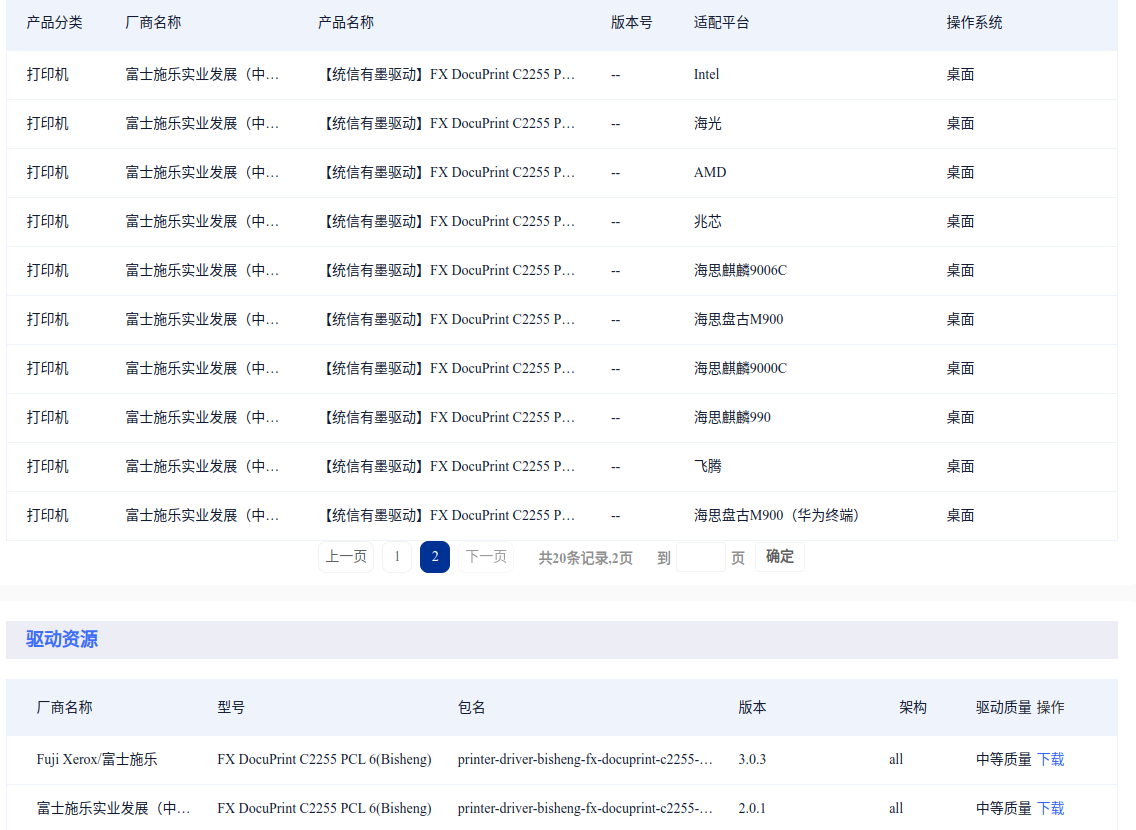Click the 驱动资源 section heading
Viewport: 1136px width, 830px height.
[x=62, y=640]
